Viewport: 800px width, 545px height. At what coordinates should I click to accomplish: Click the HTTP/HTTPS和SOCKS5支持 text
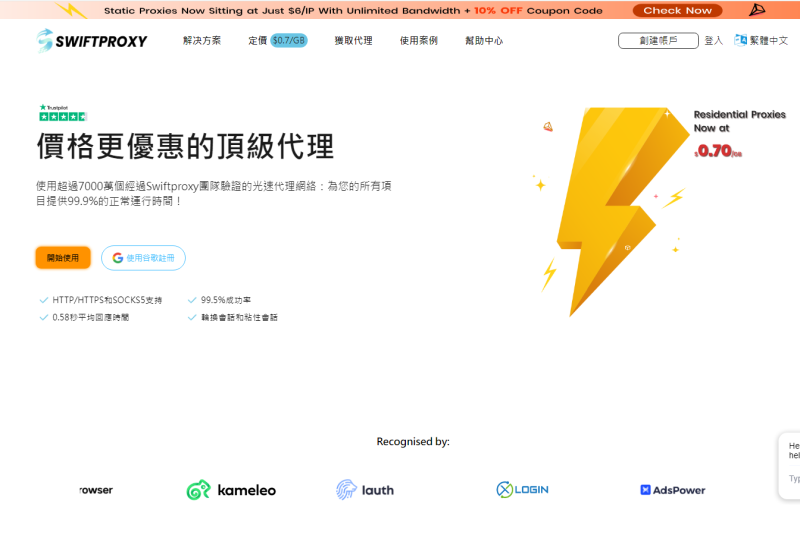click(107, 300)
